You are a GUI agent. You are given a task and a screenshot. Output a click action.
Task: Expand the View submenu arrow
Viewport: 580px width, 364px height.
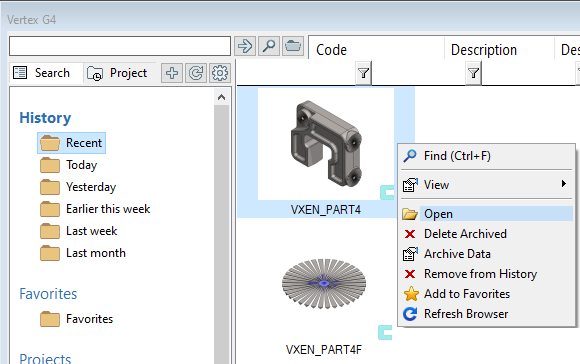563,183
